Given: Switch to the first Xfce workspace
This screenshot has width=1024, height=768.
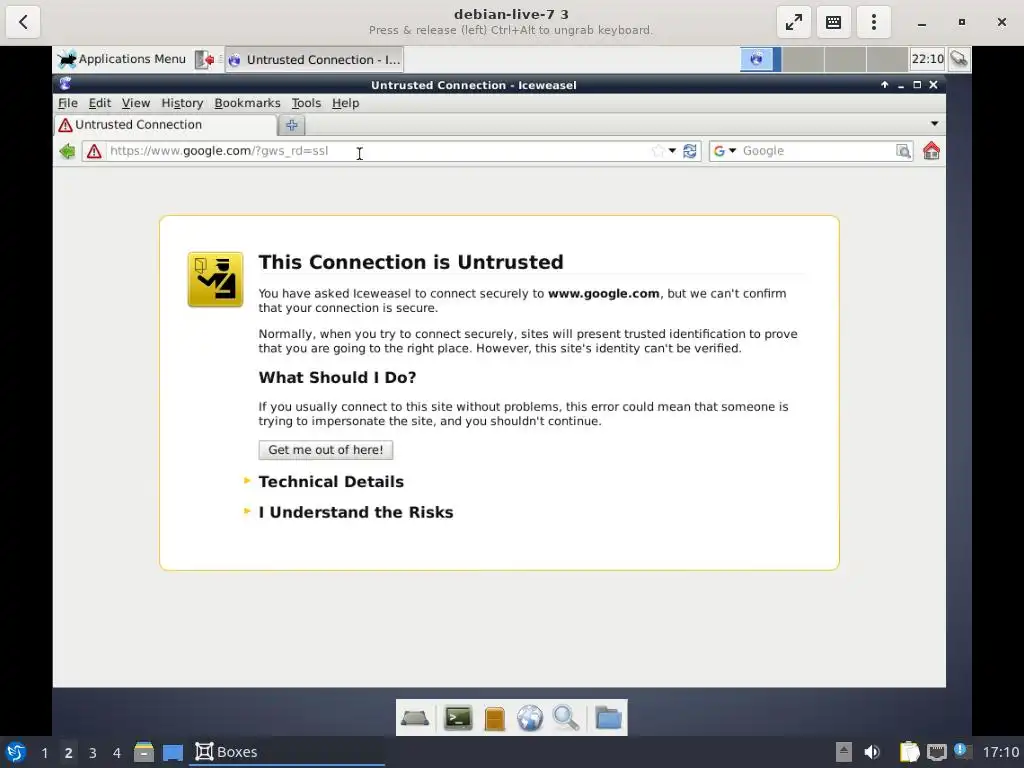Looking at the screenshot, I should point(761,59).
